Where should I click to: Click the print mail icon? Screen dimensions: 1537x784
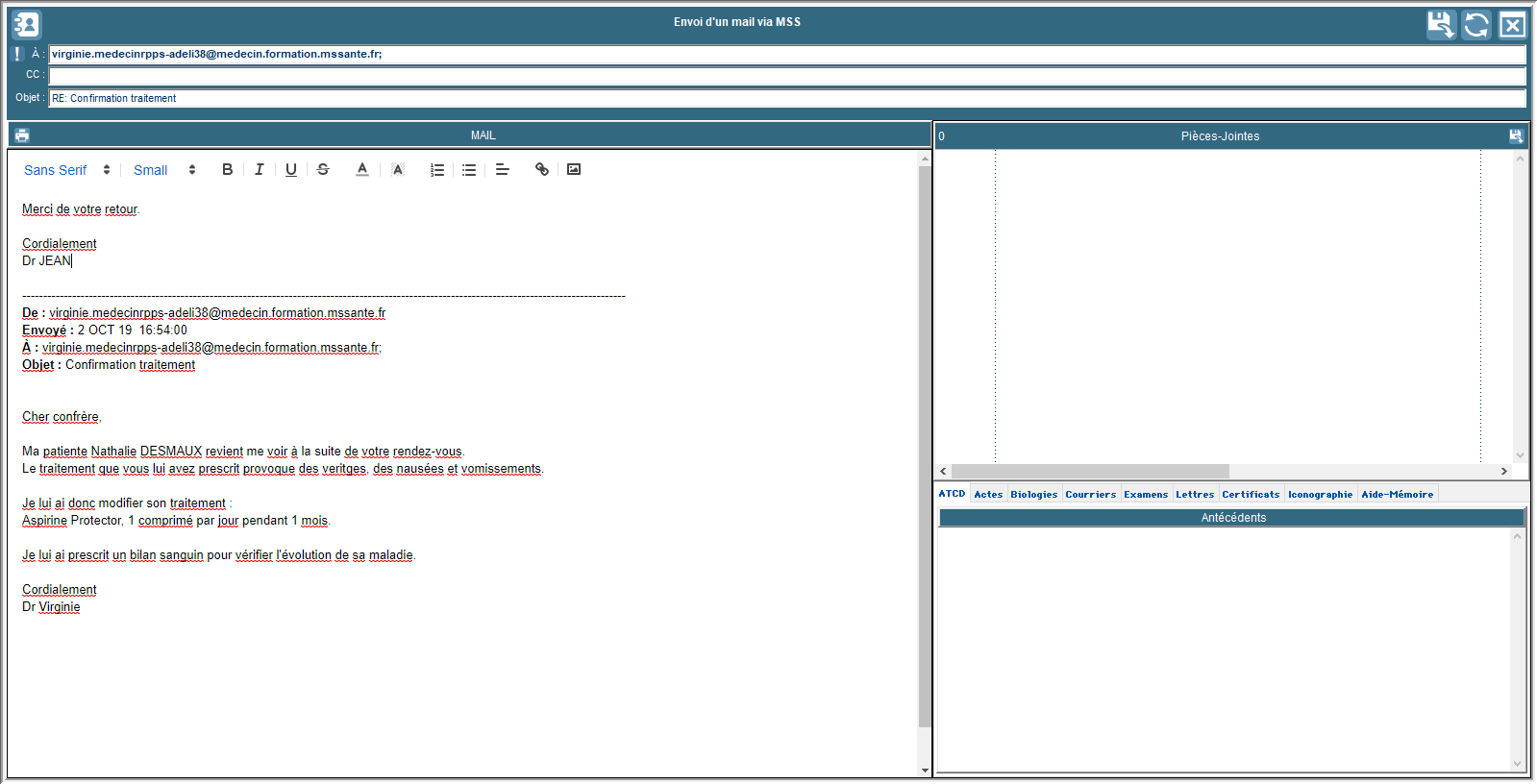click(22, 135)
